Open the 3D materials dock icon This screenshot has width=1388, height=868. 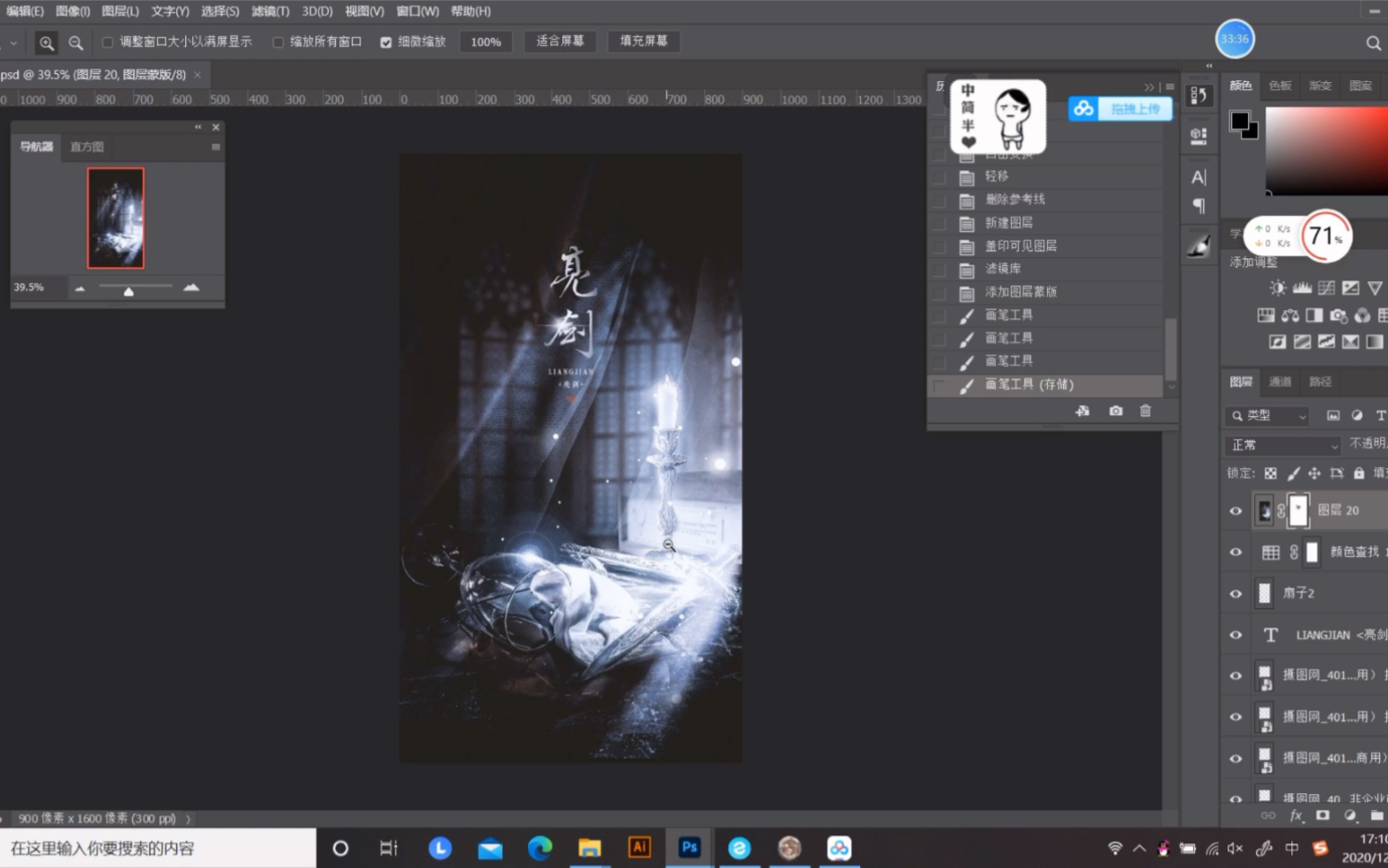tap(1199, 136)
